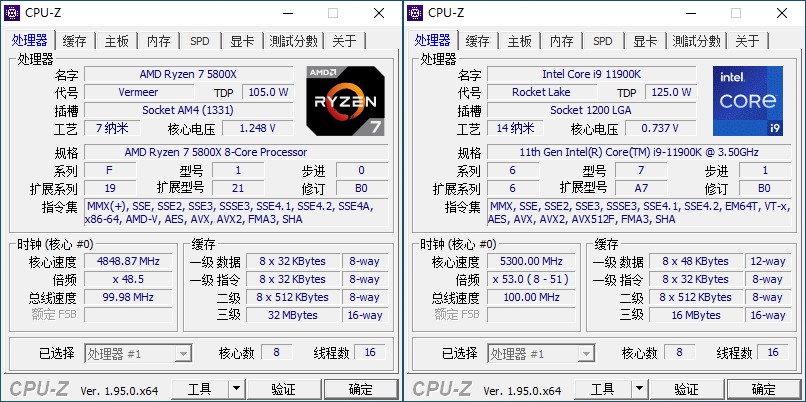Screen dimensions: 806x402
Task: Click bus speed 100.00 MHz
Action: pos(532,297)
